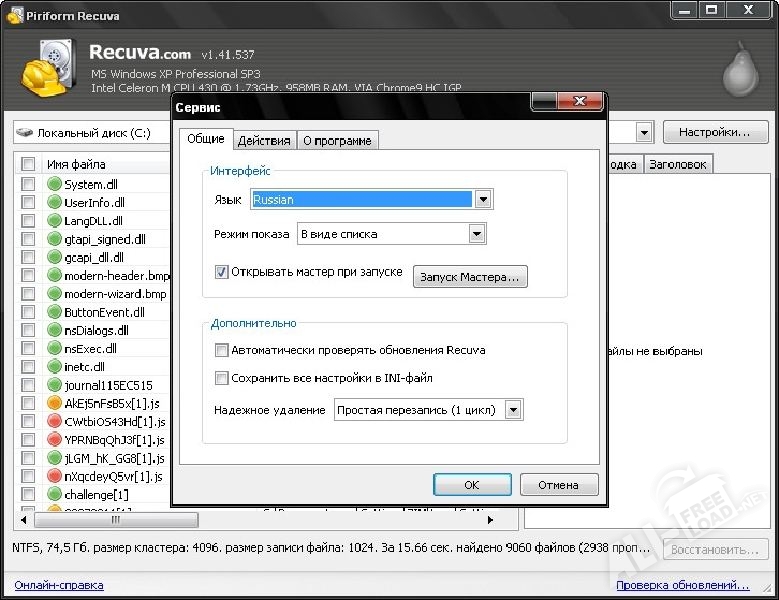Click the red status dot beside CWtbiO543Hd[1].js
This screenshot has height=600, width=779.
(x=54, y=421)
